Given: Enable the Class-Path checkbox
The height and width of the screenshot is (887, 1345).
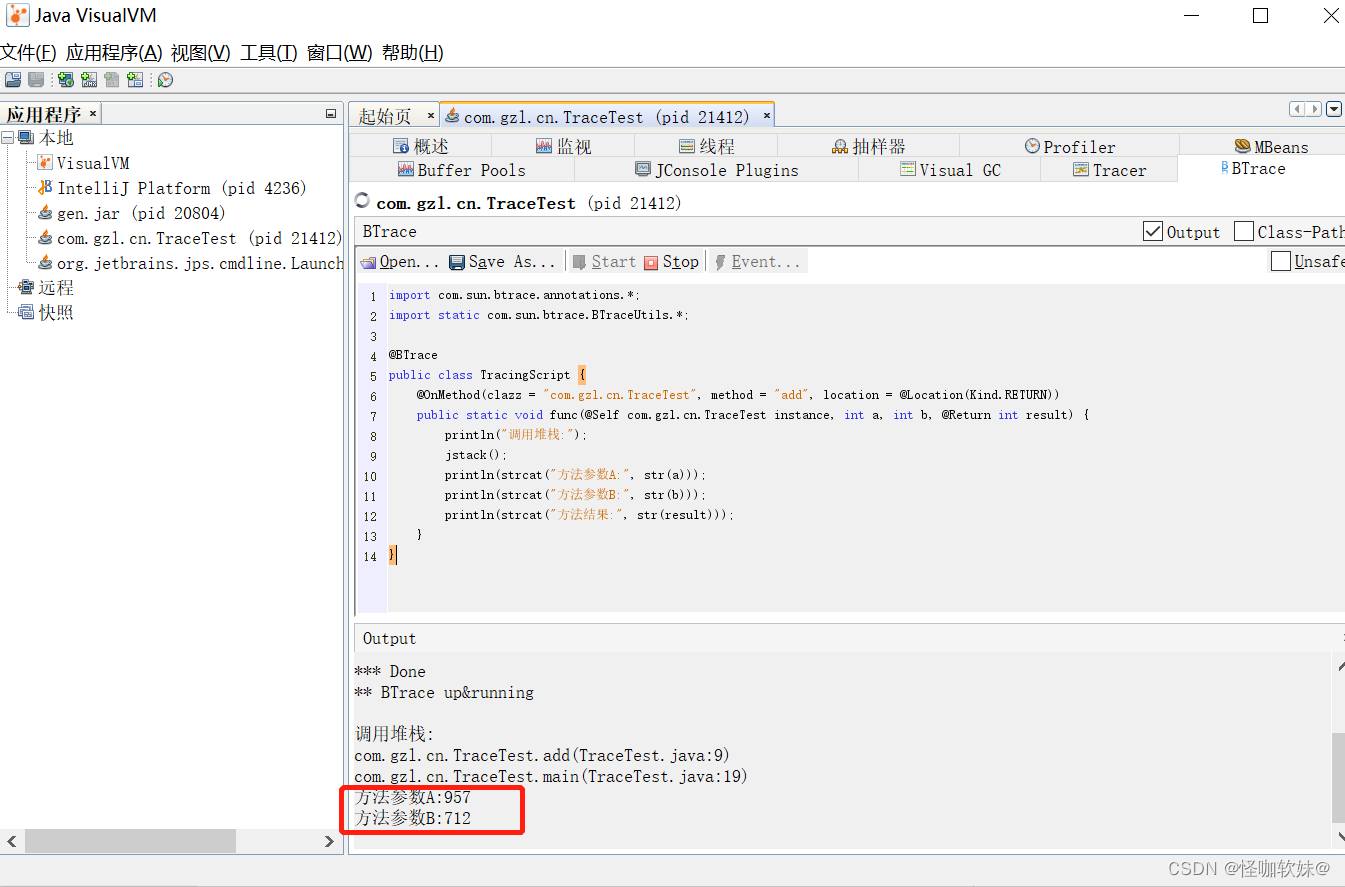Looking at the screenshot, I should point(1244,231).
